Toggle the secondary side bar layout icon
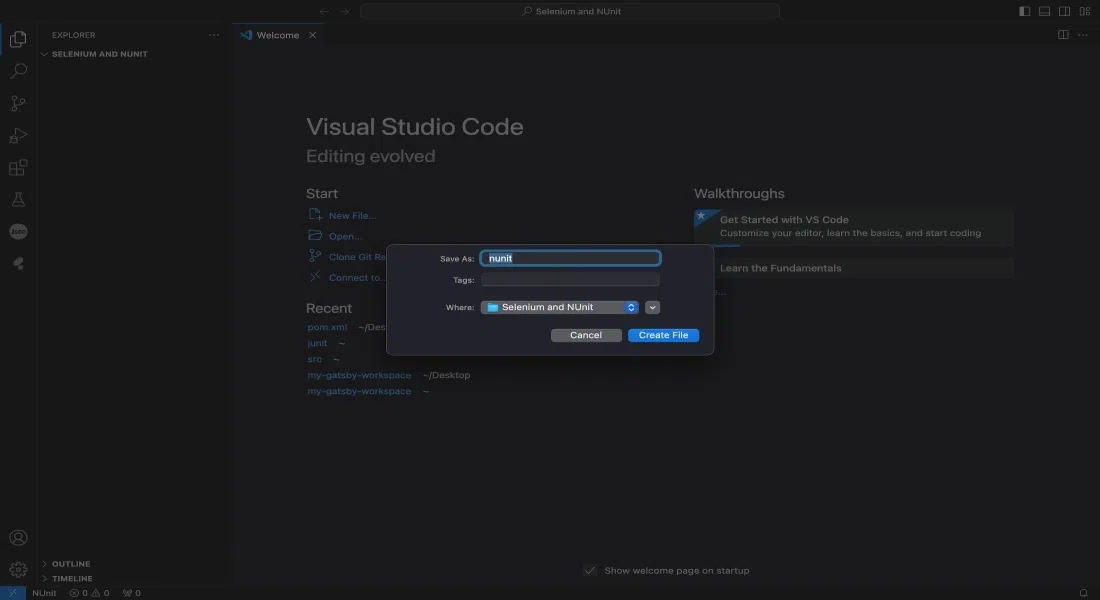 coord(1064,11)
